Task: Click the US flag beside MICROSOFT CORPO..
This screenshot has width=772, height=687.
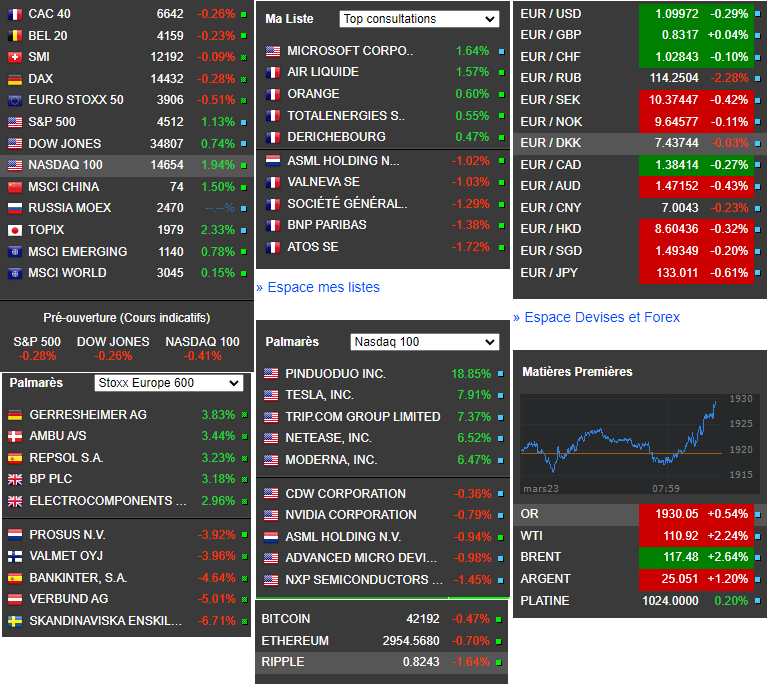Action: click(x=273, y=51)
